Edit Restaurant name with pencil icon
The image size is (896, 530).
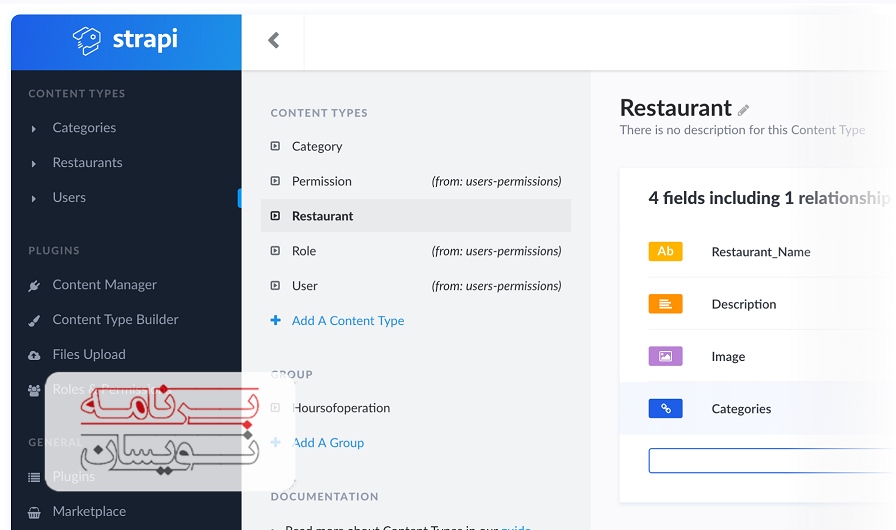743,110
